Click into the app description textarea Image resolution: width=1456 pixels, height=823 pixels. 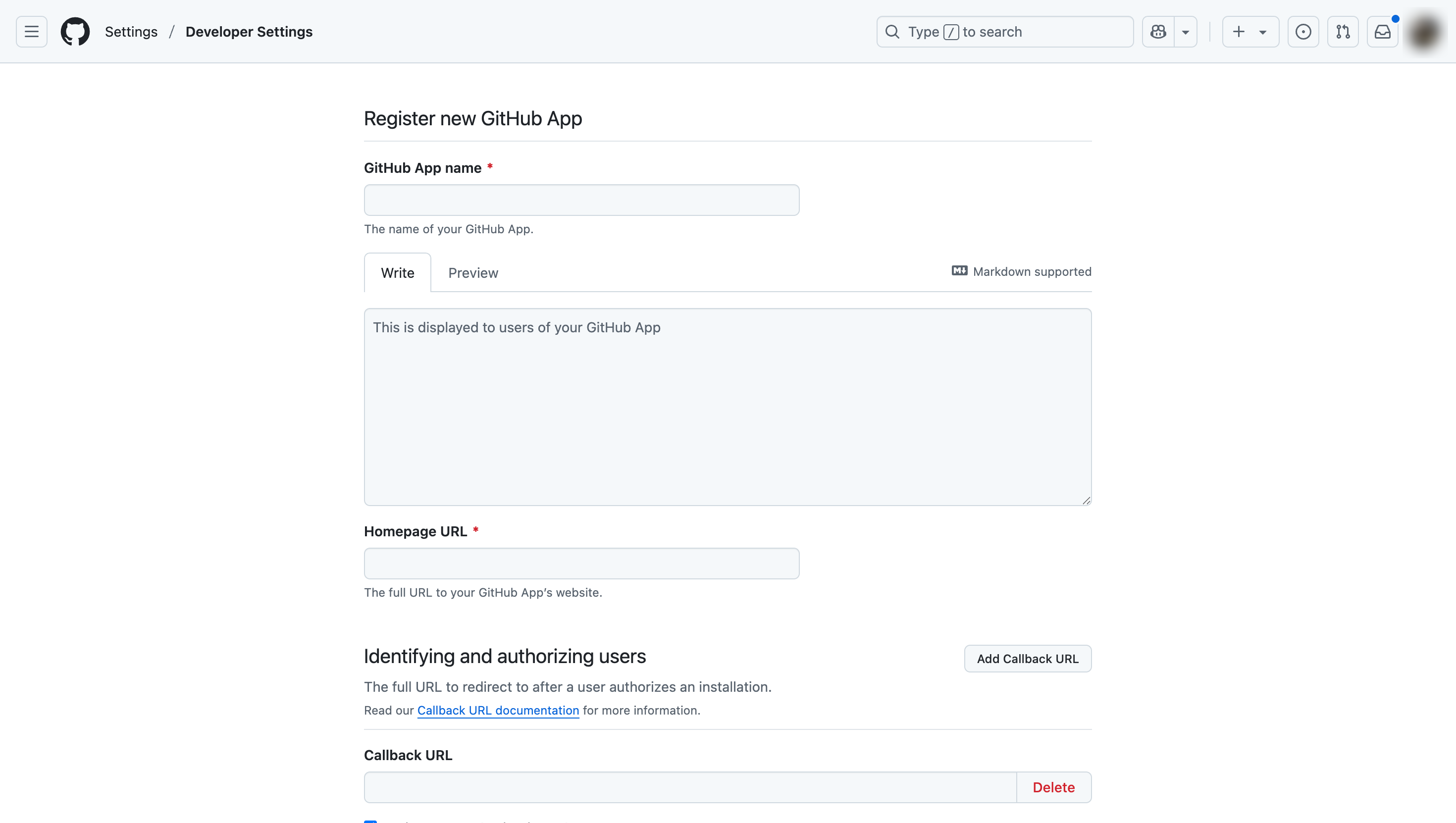click(728, 407)
